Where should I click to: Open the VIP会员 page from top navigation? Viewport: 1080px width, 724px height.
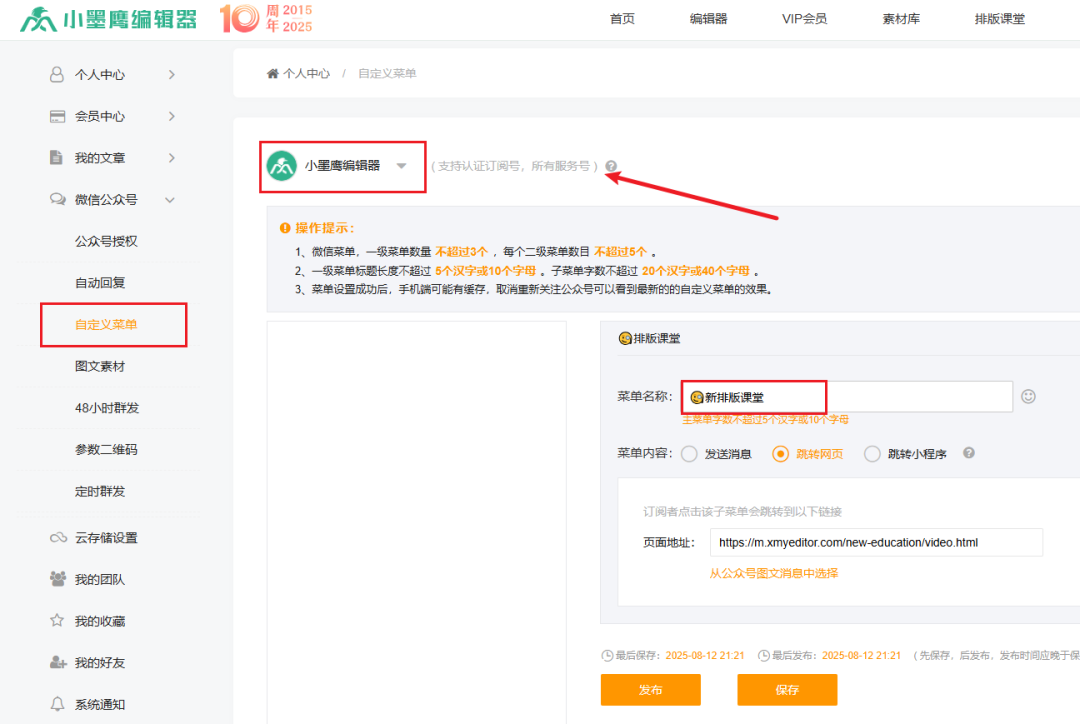[805, 18]
